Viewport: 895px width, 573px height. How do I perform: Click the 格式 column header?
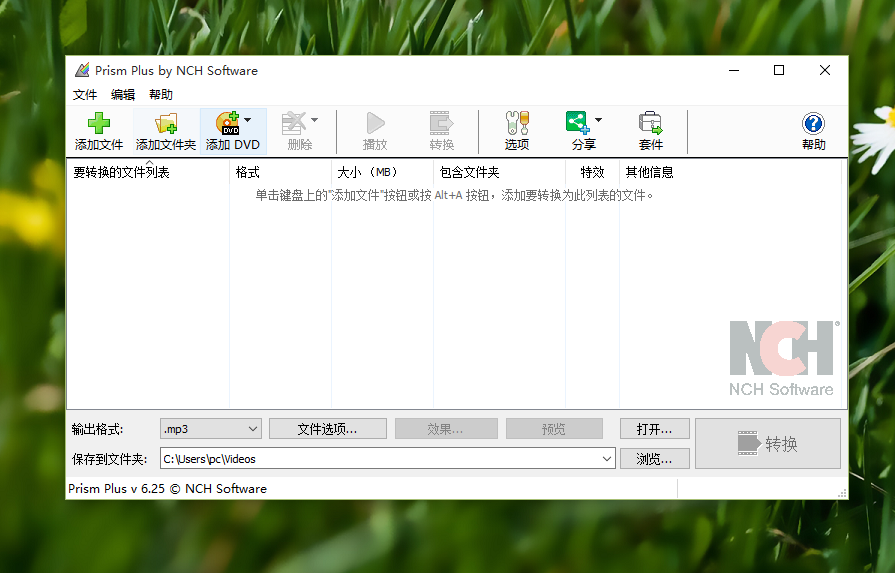click(x=280, y=172)
